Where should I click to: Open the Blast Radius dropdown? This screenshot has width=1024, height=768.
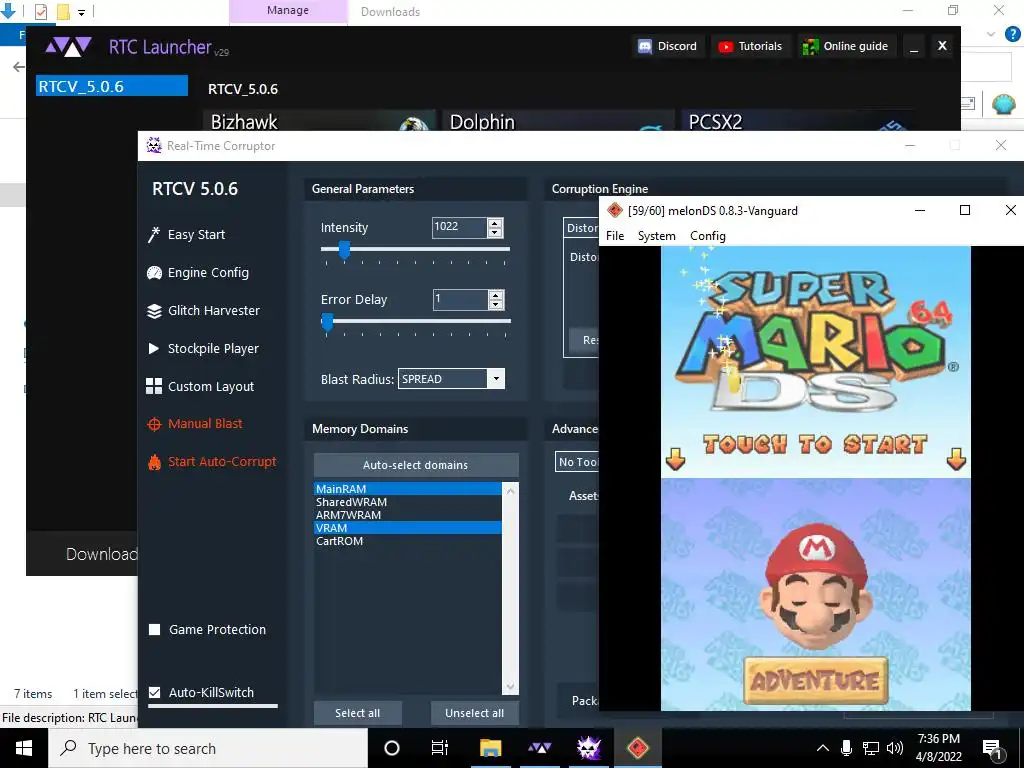pos(496,379)
